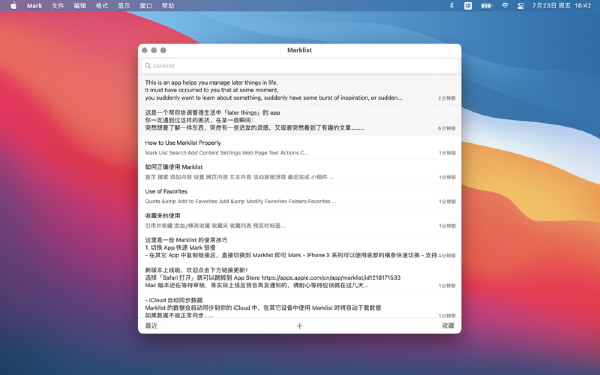Minimize the Marklist window
Screen dimensions: 600x375
click(x=154, y=50)
